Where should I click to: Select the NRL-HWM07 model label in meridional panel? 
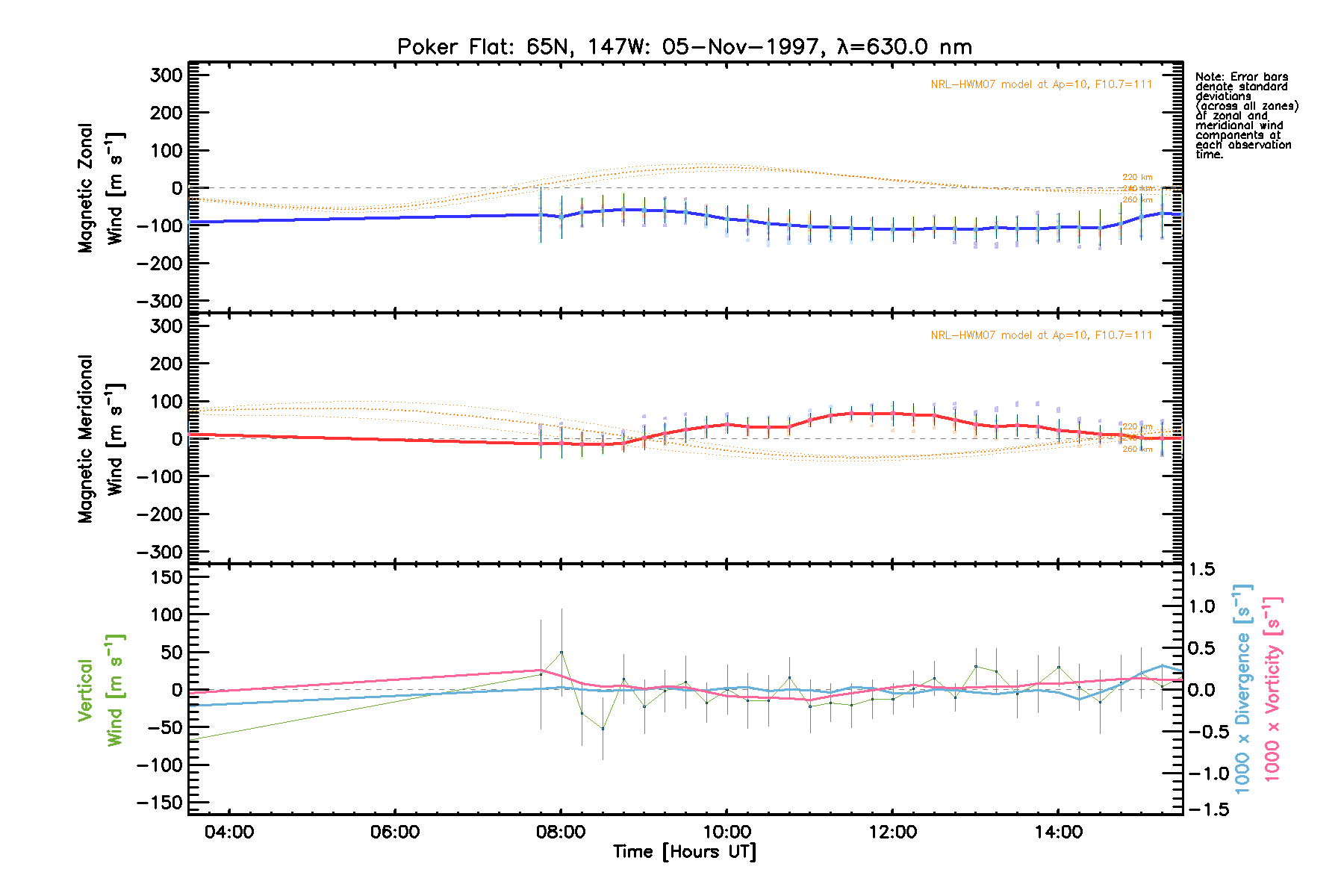[x=1041, y=335]
